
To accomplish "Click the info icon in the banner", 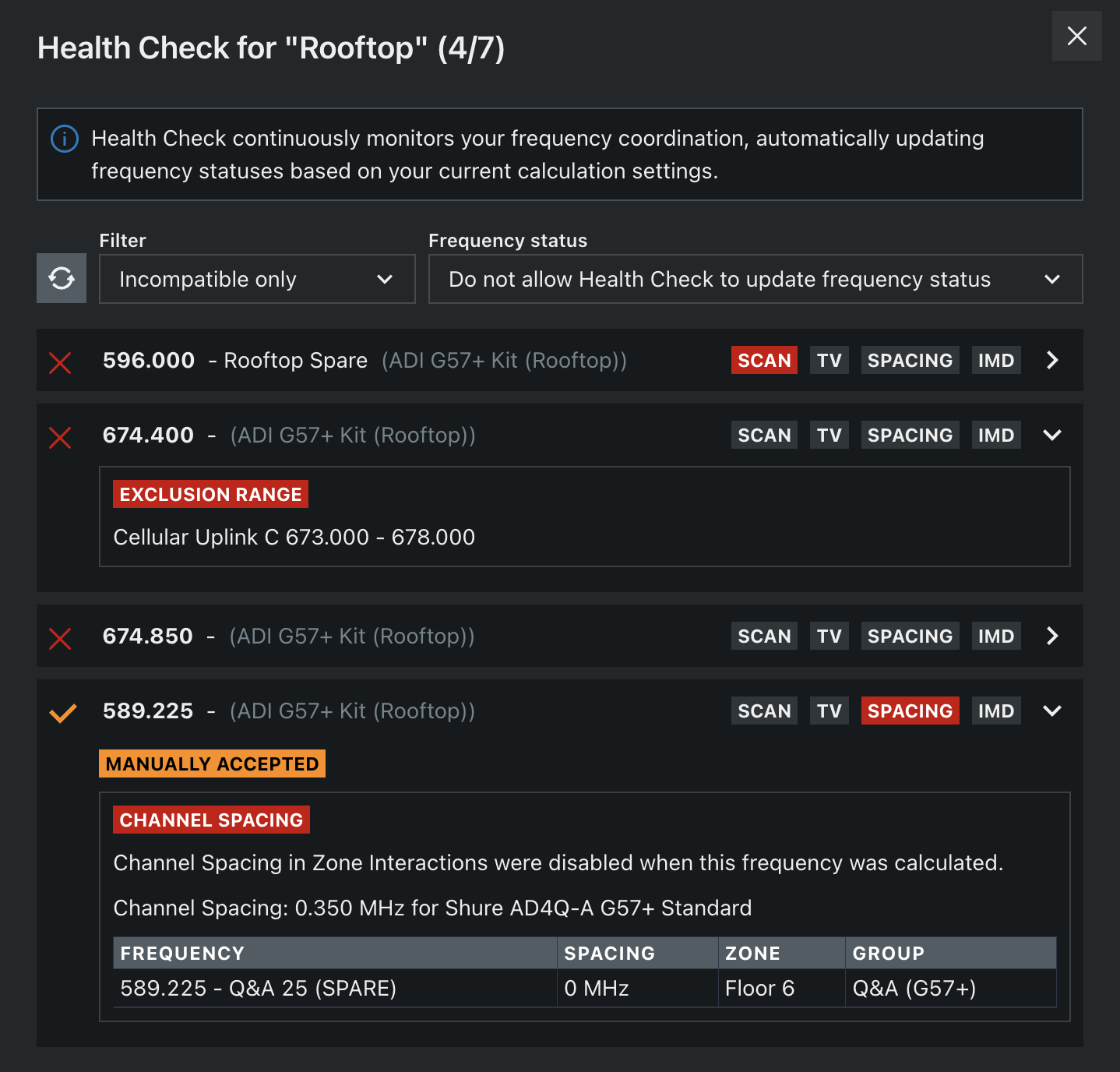I will coord(65,139).
